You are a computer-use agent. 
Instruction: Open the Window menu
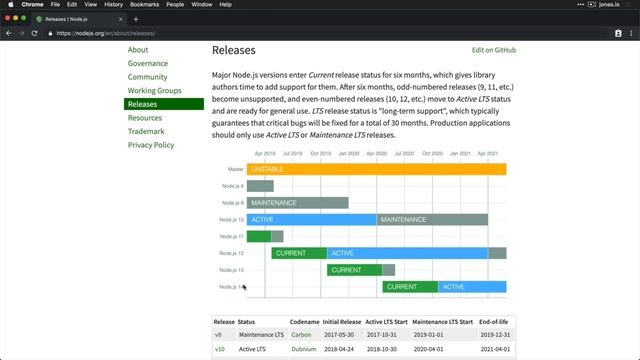point(202,4)
